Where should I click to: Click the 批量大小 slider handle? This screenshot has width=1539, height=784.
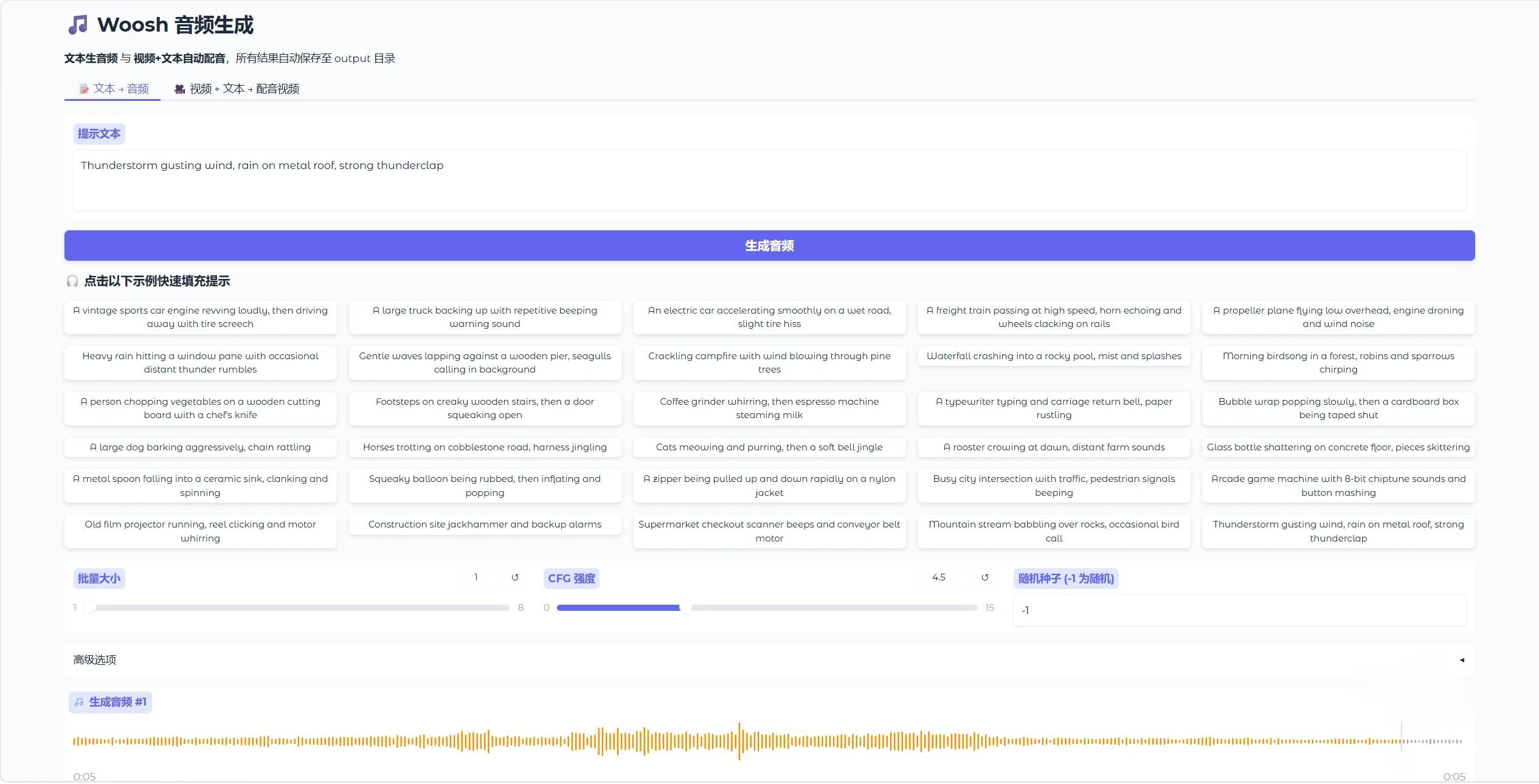coord(89,607)
